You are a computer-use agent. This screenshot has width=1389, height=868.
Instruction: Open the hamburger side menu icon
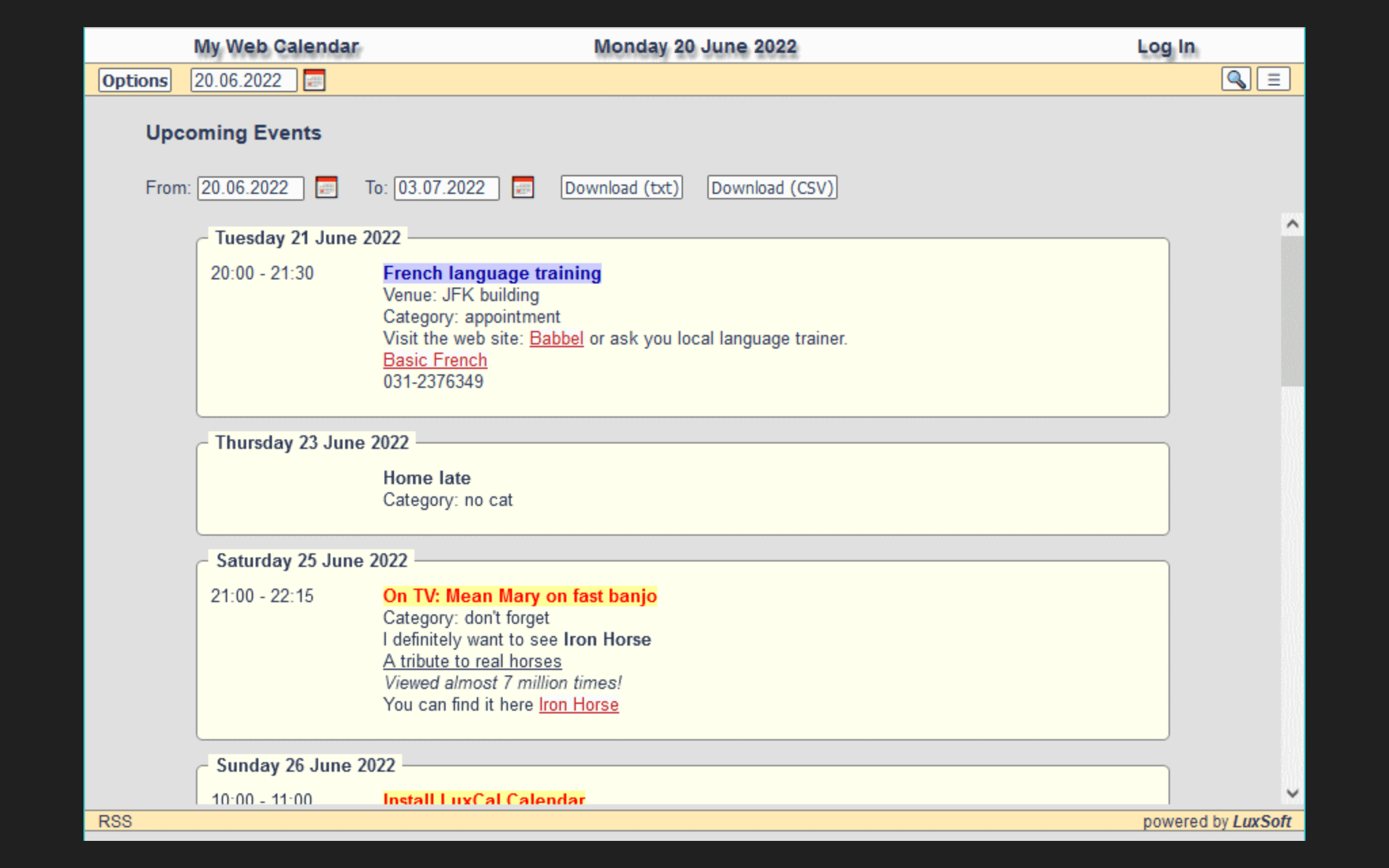click(1273, 79)
